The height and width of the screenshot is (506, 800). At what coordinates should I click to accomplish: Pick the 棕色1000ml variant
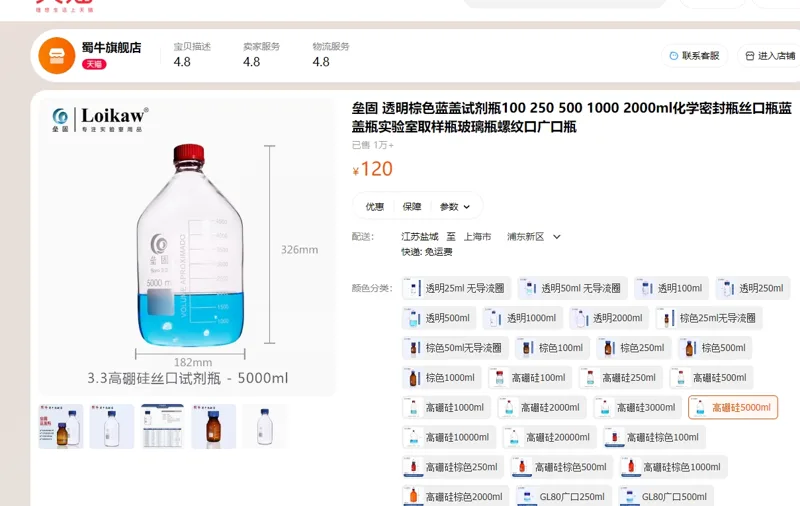coord(441,378)
